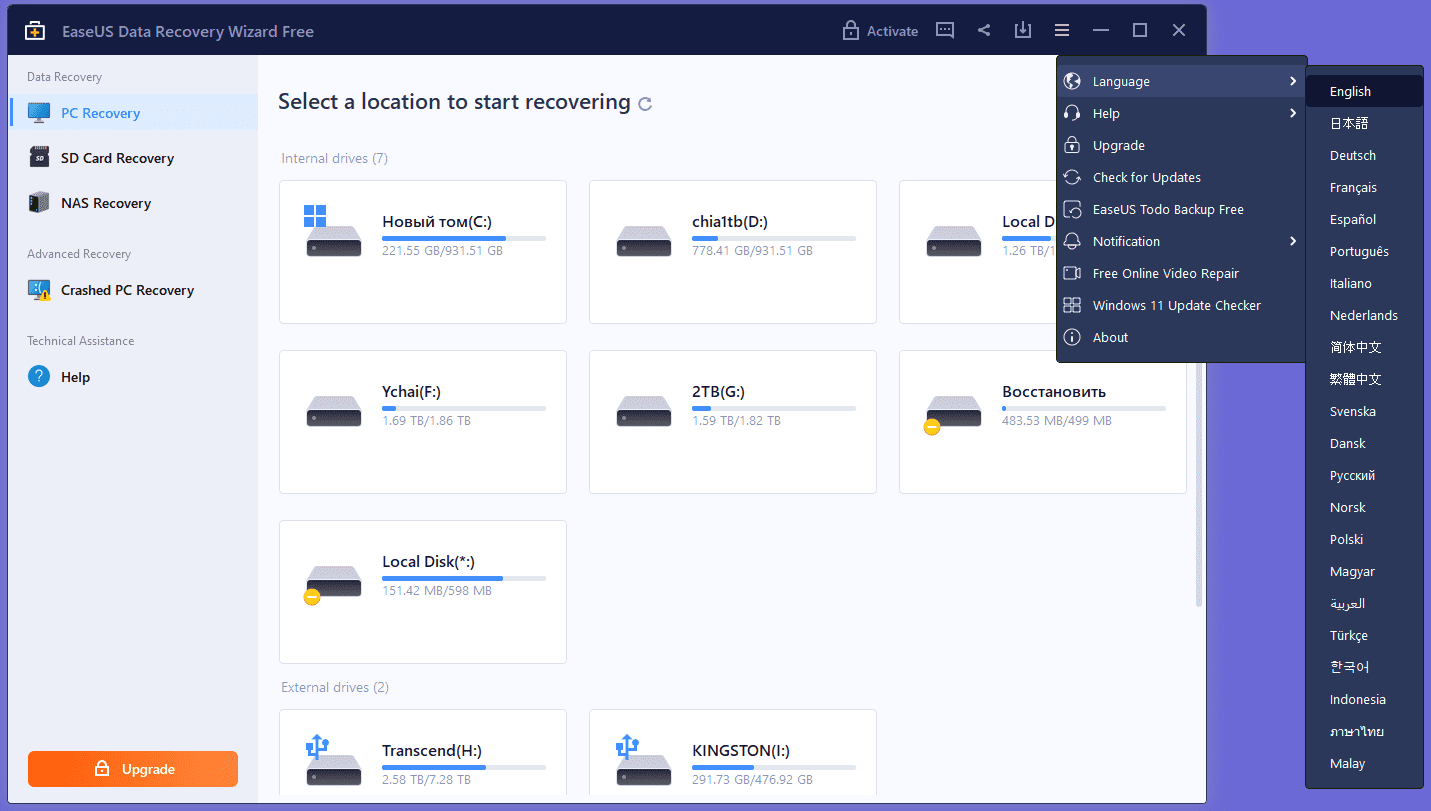This screenshot has width=1431, height=811.
Task: Click the usage bar of Transcend(H:)
Action: click(x=464, y=768)
